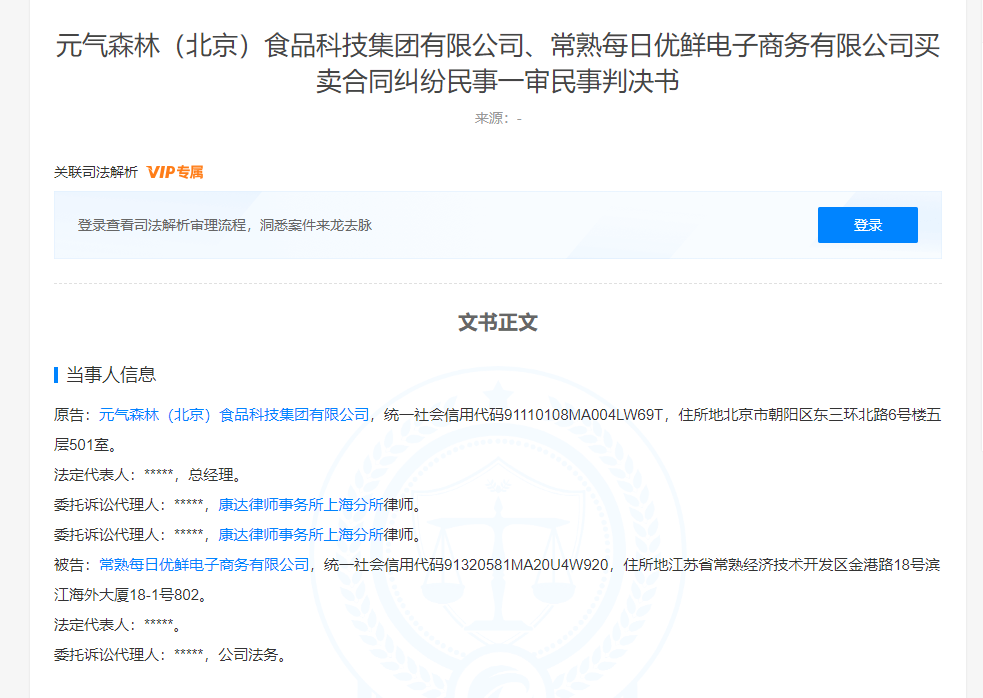Click the blue 登录 button

(x=867, y=225)
